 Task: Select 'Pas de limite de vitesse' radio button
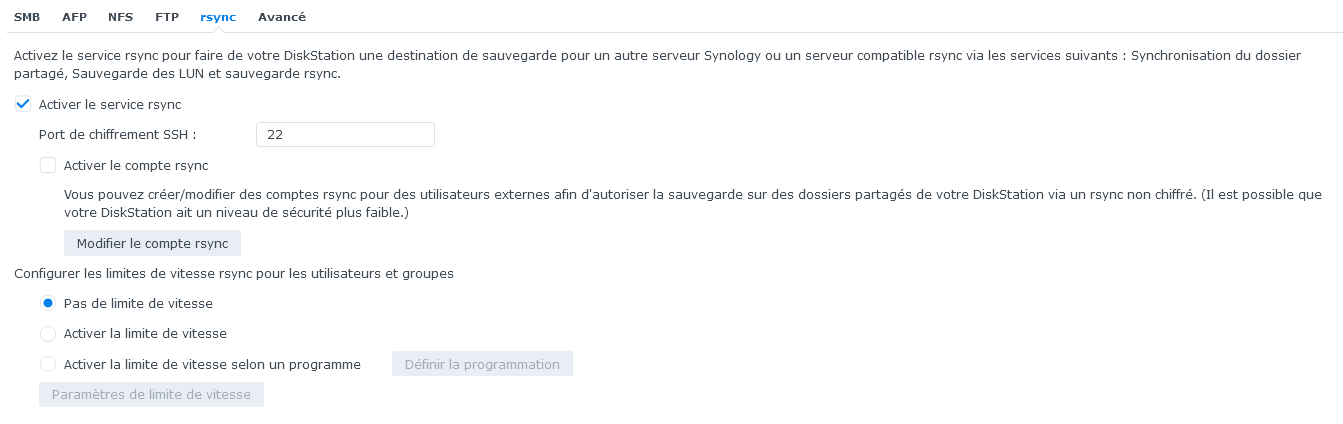pos(48,303)
